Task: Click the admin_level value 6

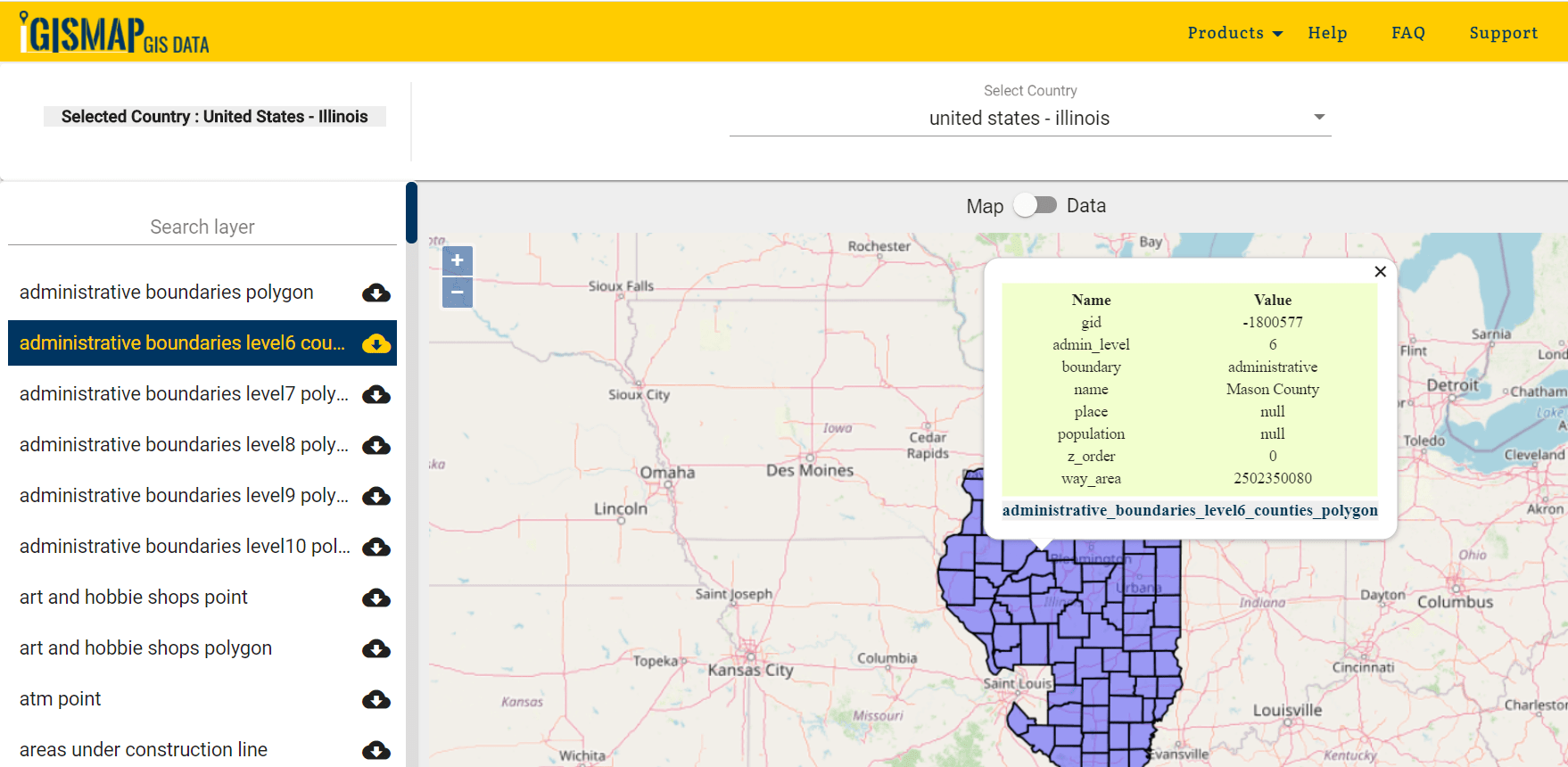Action: pos(1273,345)
